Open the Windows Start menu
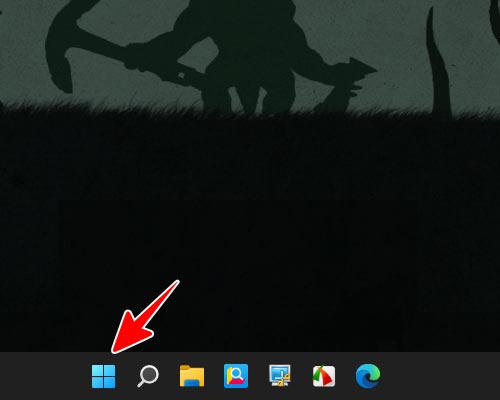This screenshot has height=400, width=500. [x=103, y=376]
